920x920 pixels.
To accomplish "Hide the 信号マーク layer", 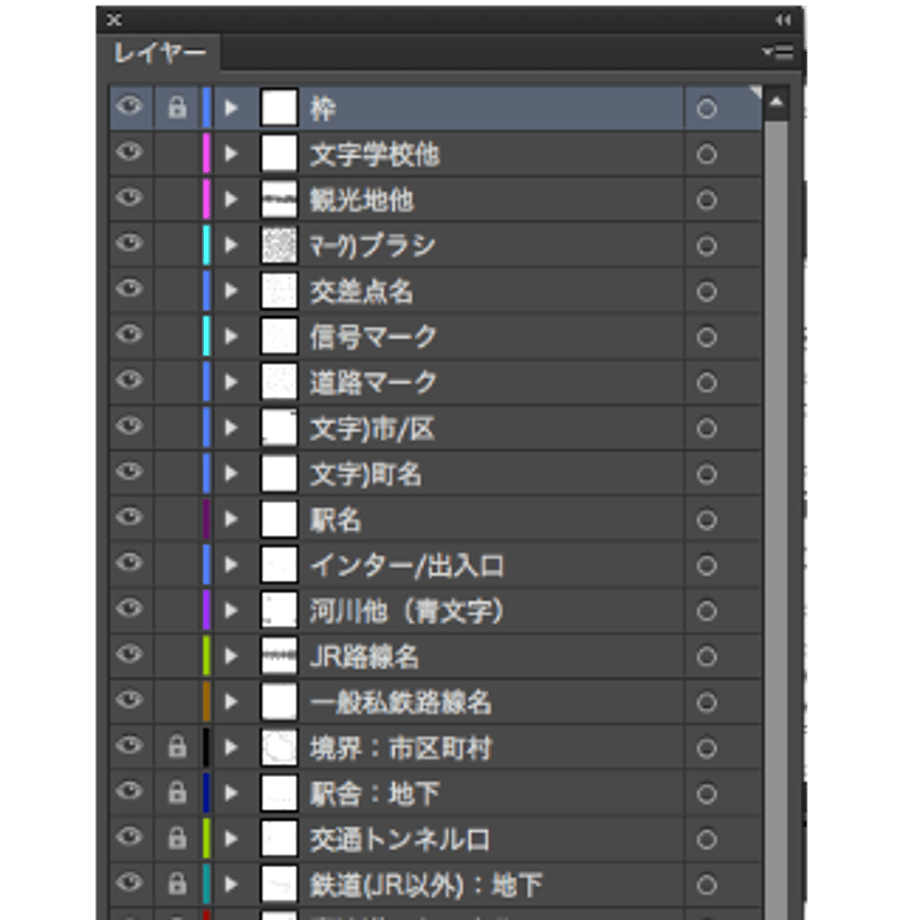I will (130, 336).
